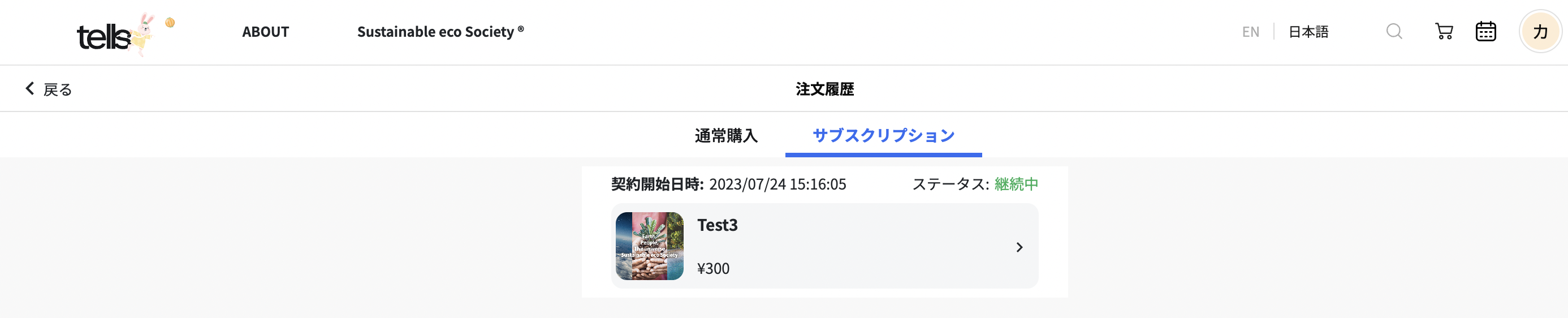This screenshot has height=318, width=1568.
Task: Open the Test3 product title
Action: pos(717,225)
